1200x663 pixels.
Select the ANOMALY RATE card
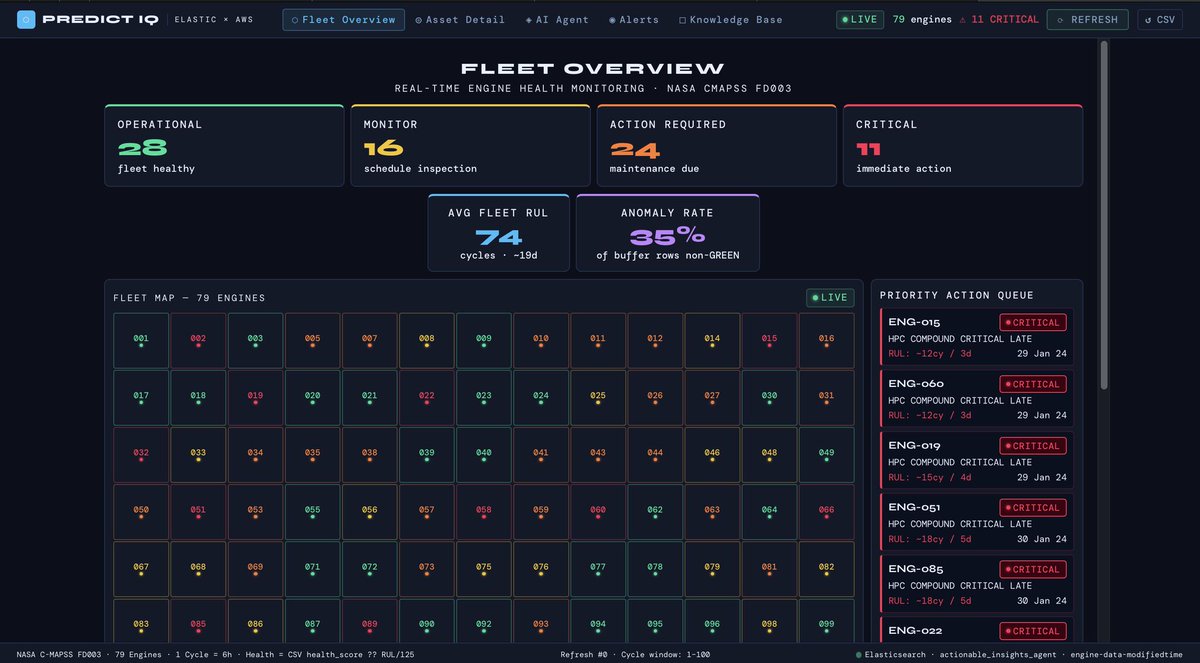668,233
